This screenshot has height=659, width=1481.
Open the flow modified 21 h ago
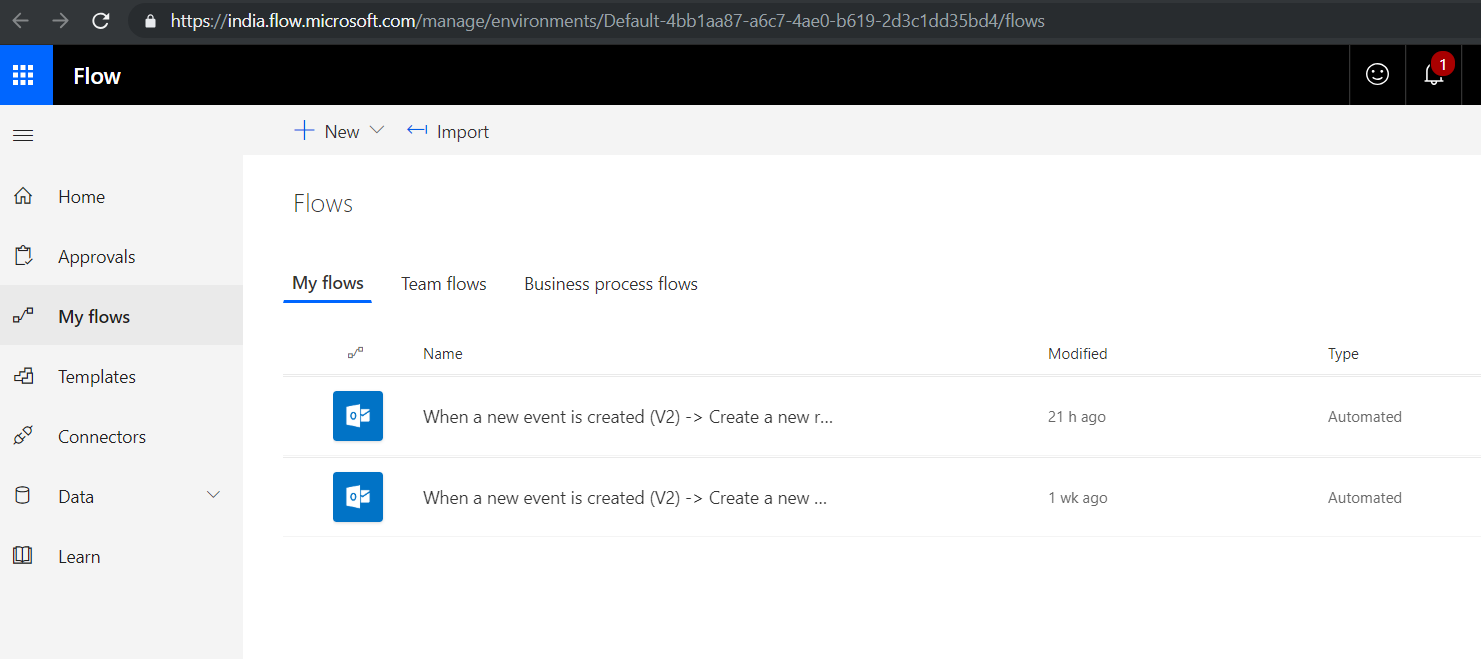[628, 417]
